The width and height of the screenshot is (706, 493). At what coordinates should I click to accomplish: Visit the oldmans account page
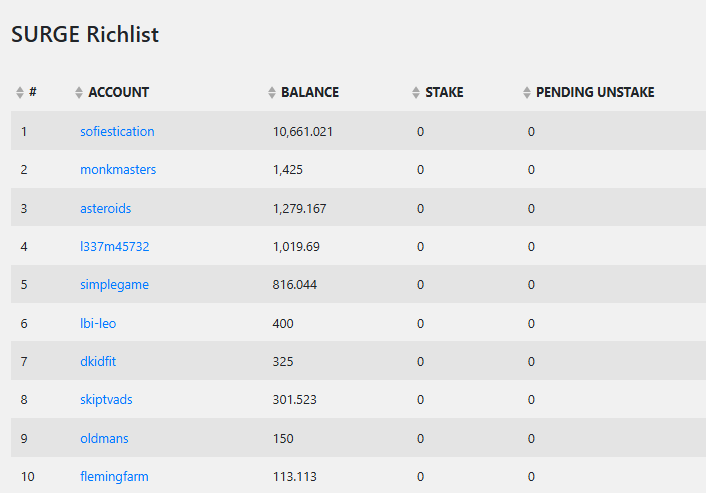[104, 439]
